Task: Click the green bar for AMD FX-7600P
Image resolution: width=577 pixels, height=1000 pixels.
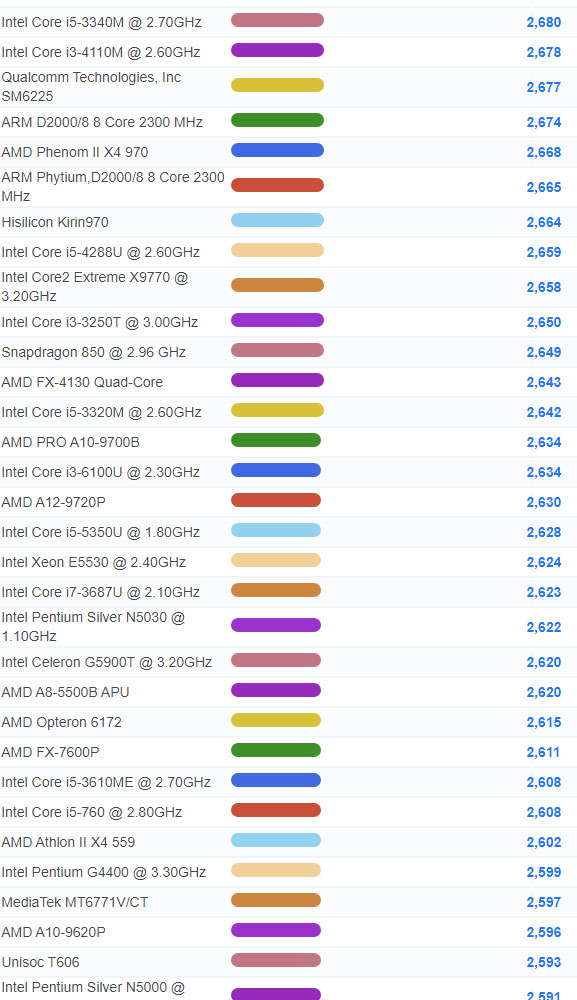Action: point(276,751)
